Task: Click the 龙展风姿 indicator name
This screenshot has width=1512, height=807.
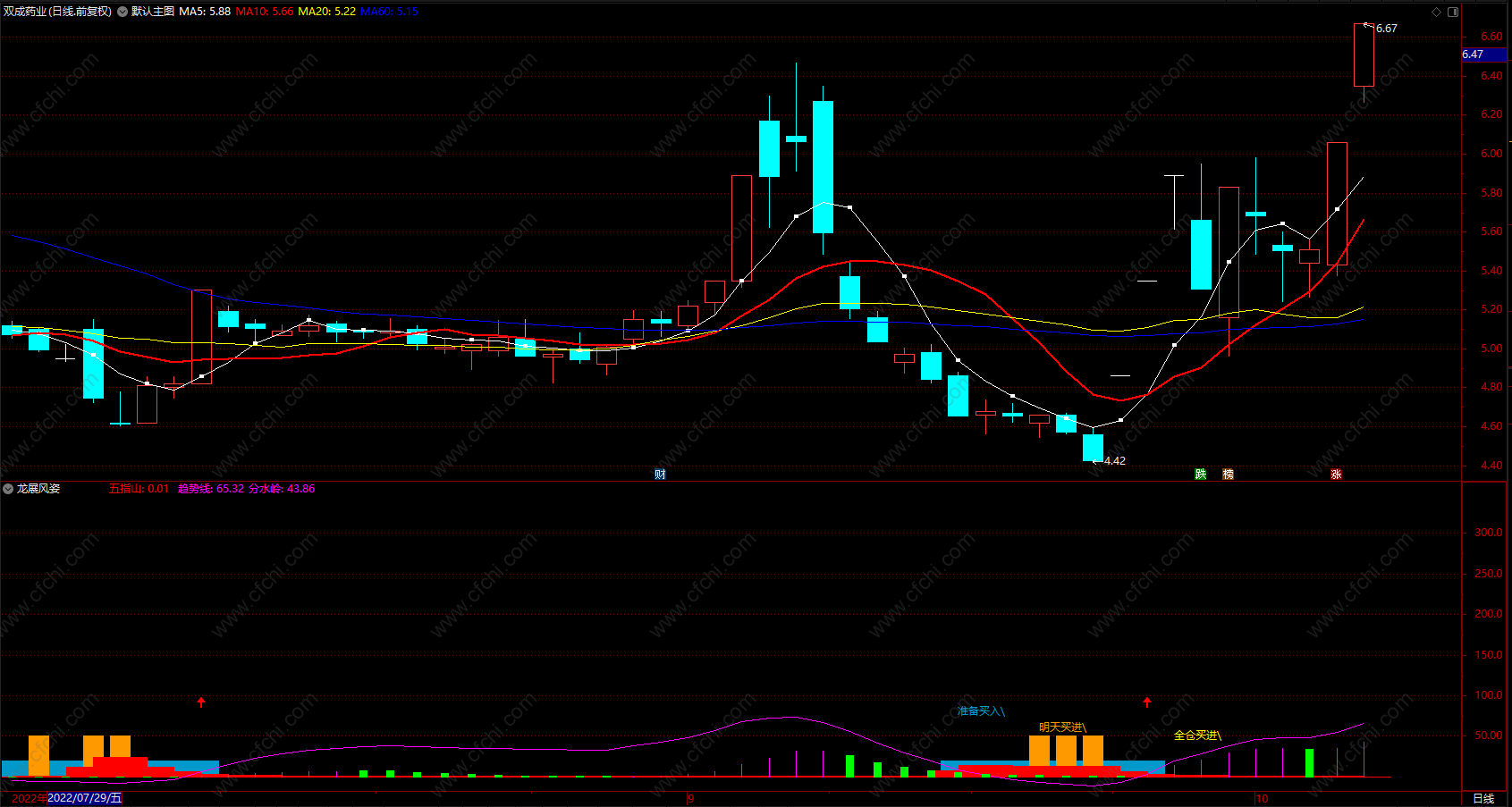Action: [38, 489]
